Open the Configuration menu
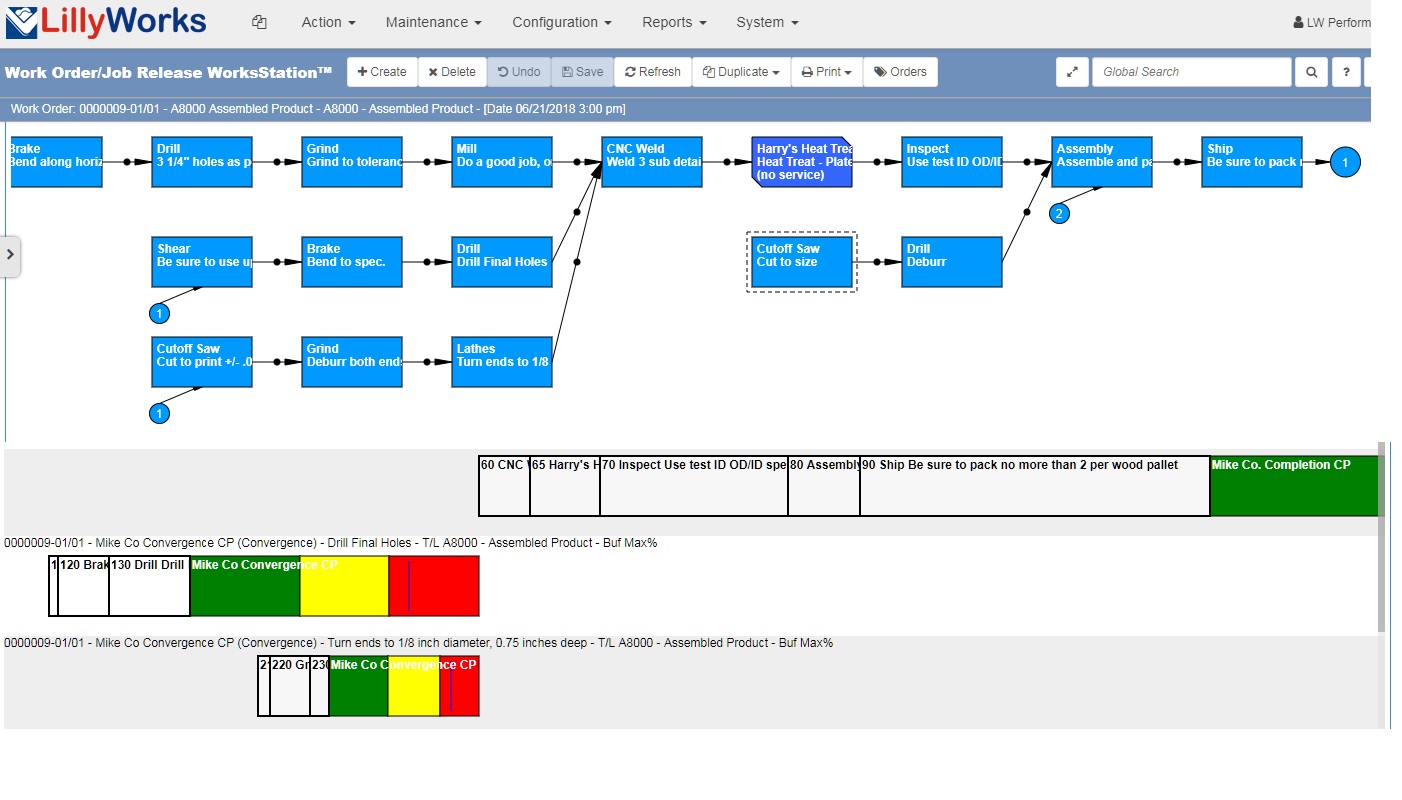The height and width of the screenshot is (800, 1402). (562, 22)
